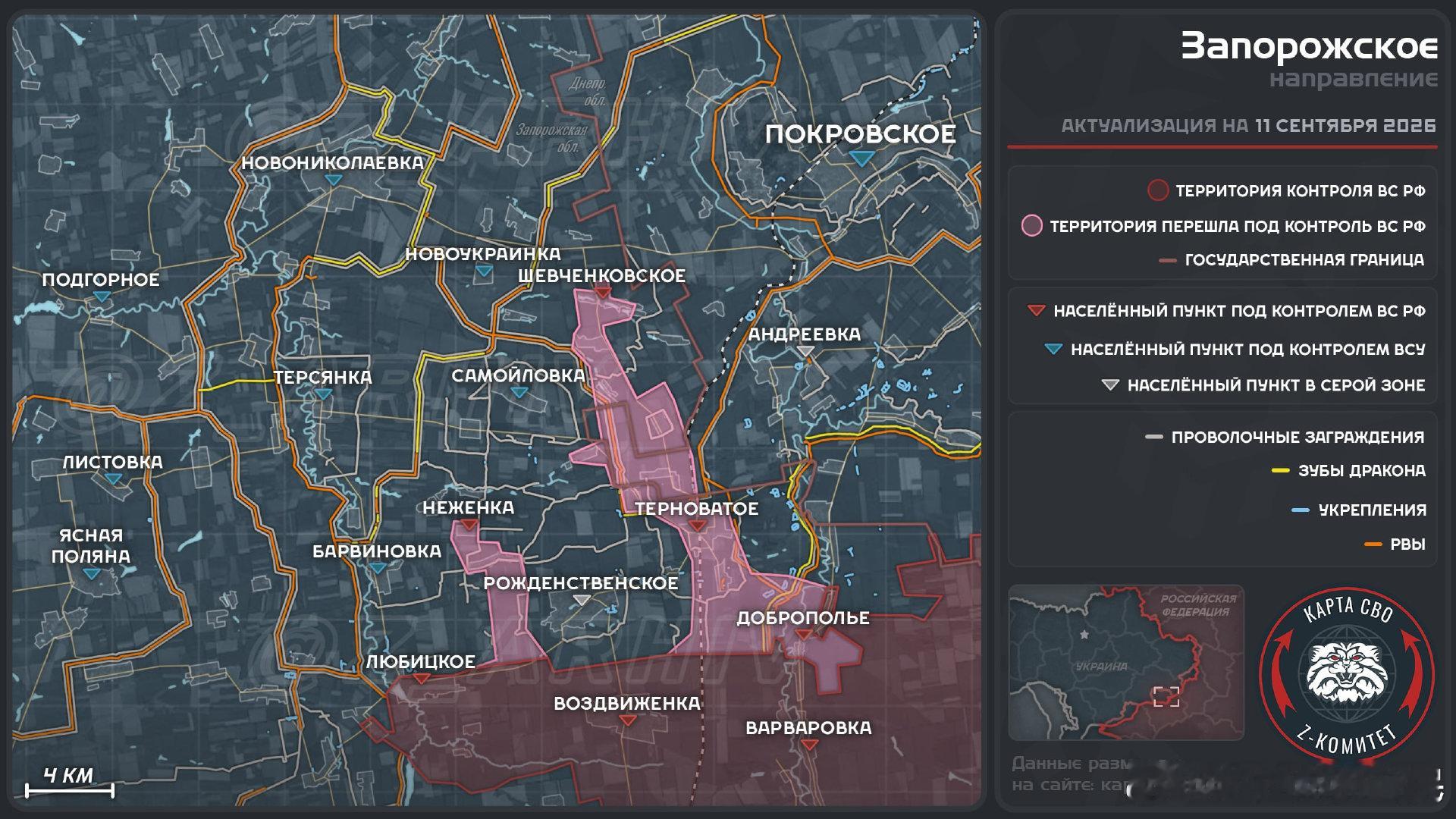Click the Yasnaya Polyana blue marker
1456x819 pixels.
(x=91, y=574)
